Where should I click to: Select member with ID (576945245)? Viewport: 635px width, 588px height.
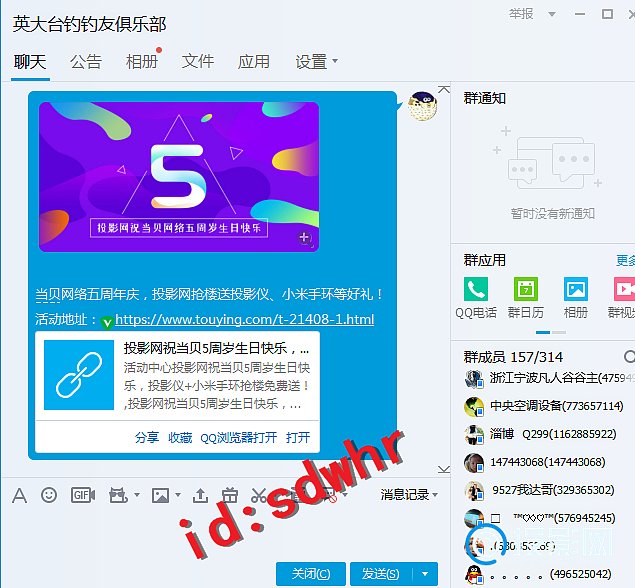click(540, 518)
